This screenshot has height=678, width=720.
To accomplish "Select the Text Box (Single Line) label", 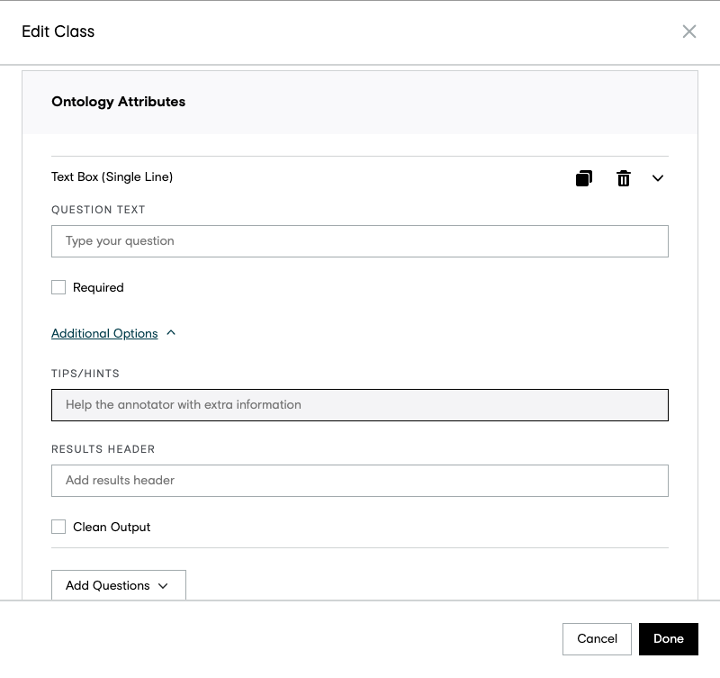I will click(x=112, y=177).
